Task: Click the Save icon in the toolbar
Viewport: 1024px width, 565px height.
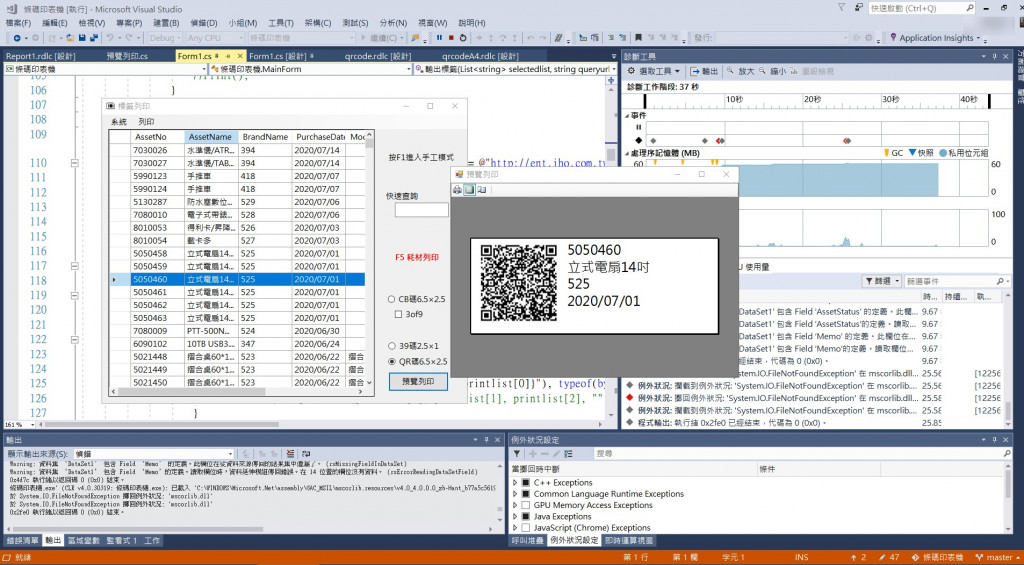Action: [x=82, y=38]
